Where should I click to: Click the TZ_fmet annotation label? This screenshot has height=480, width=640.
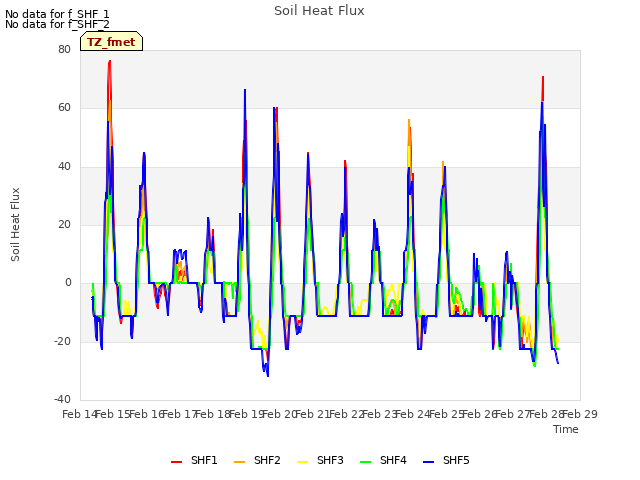pos(111,42)
